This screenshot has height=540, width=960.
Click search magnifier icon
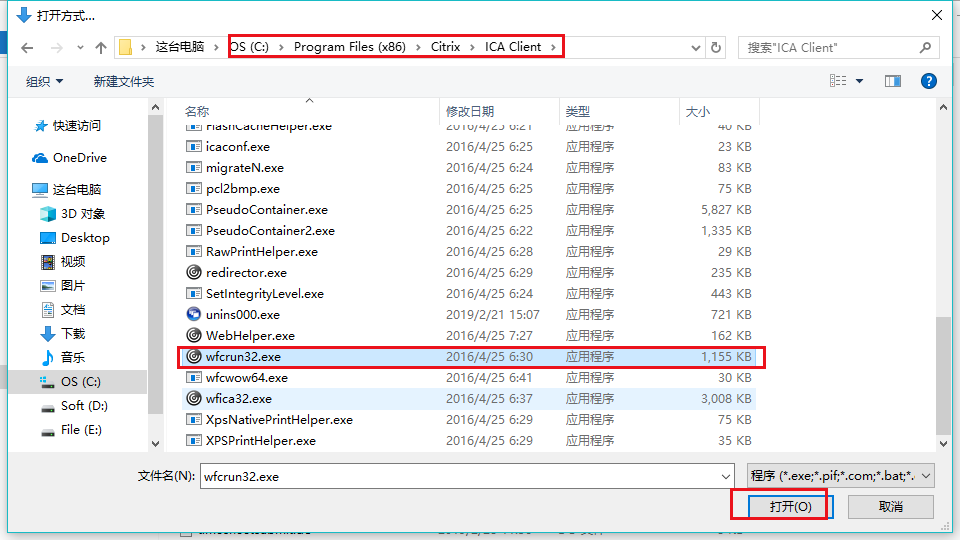925,48
